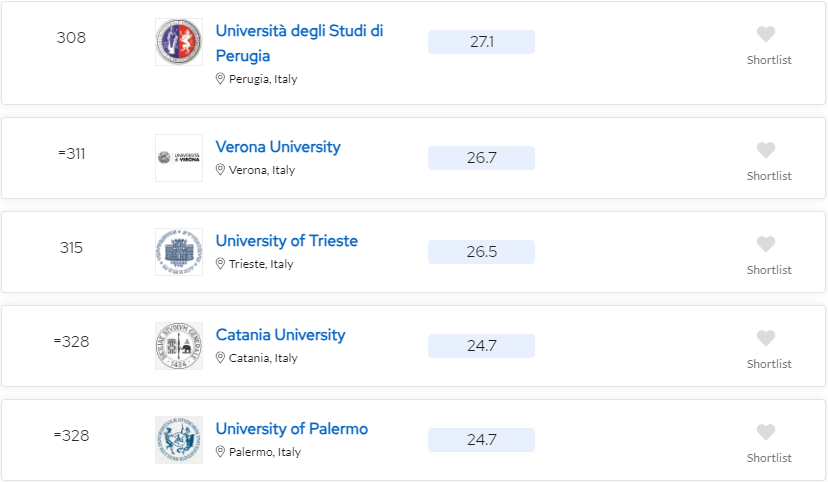Visit the University of Trieste link
The image size is (828, 482).
click(287, 241)
